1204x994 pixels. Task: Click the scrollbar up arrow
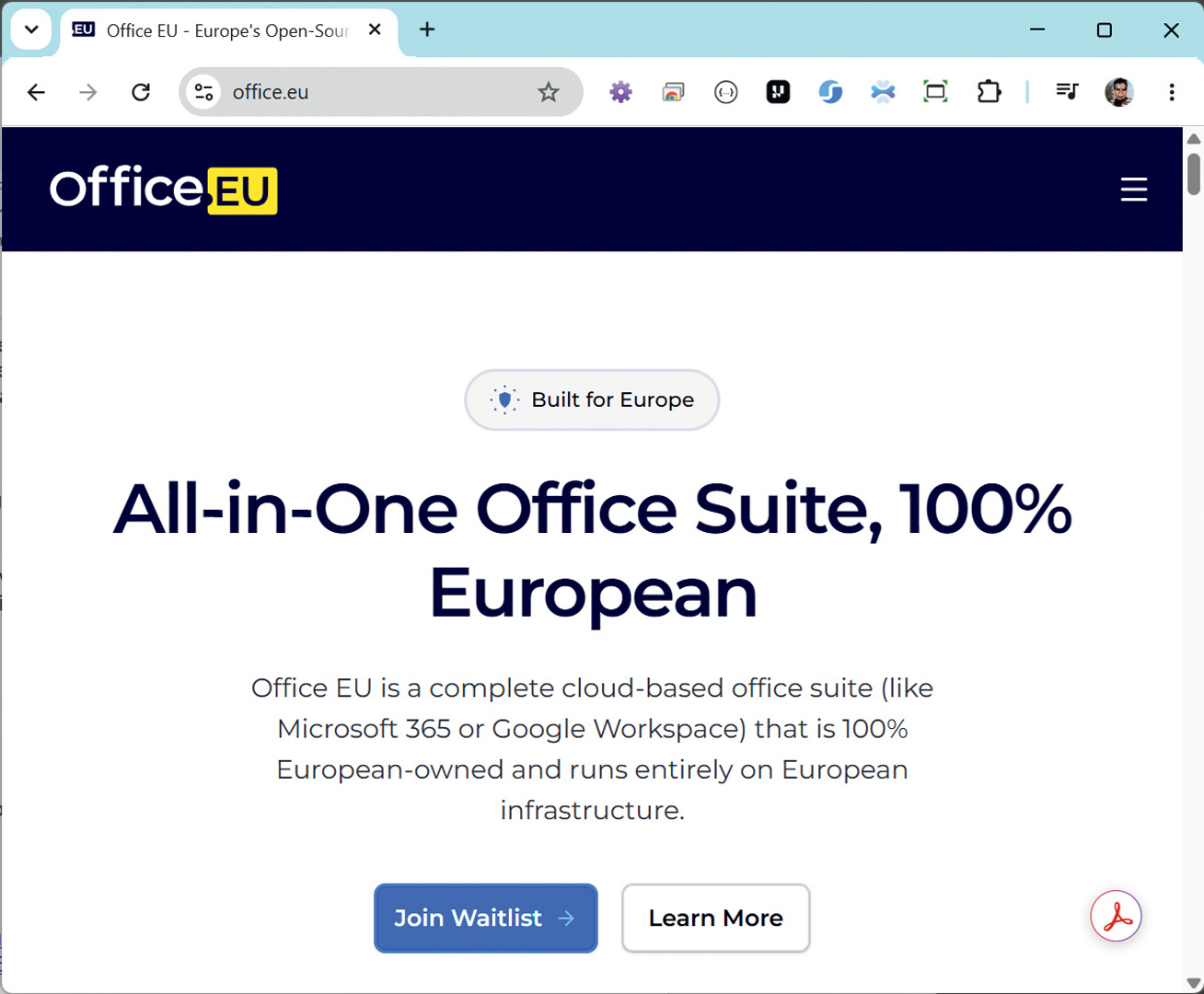(1194, 139)
